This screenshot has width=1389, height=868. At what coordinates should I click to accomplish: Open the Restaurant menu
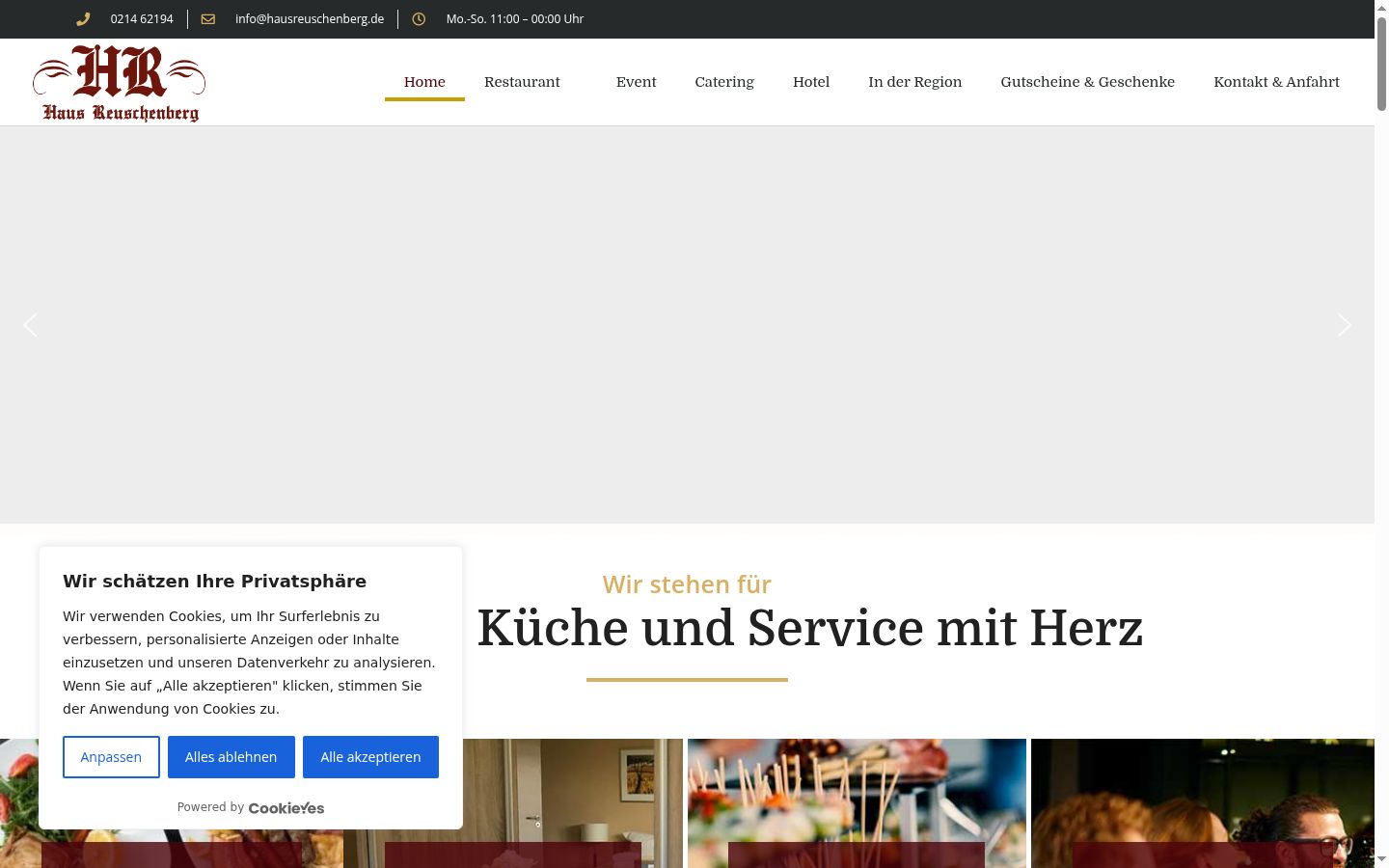pyautogui.click(x=522, y=82)
